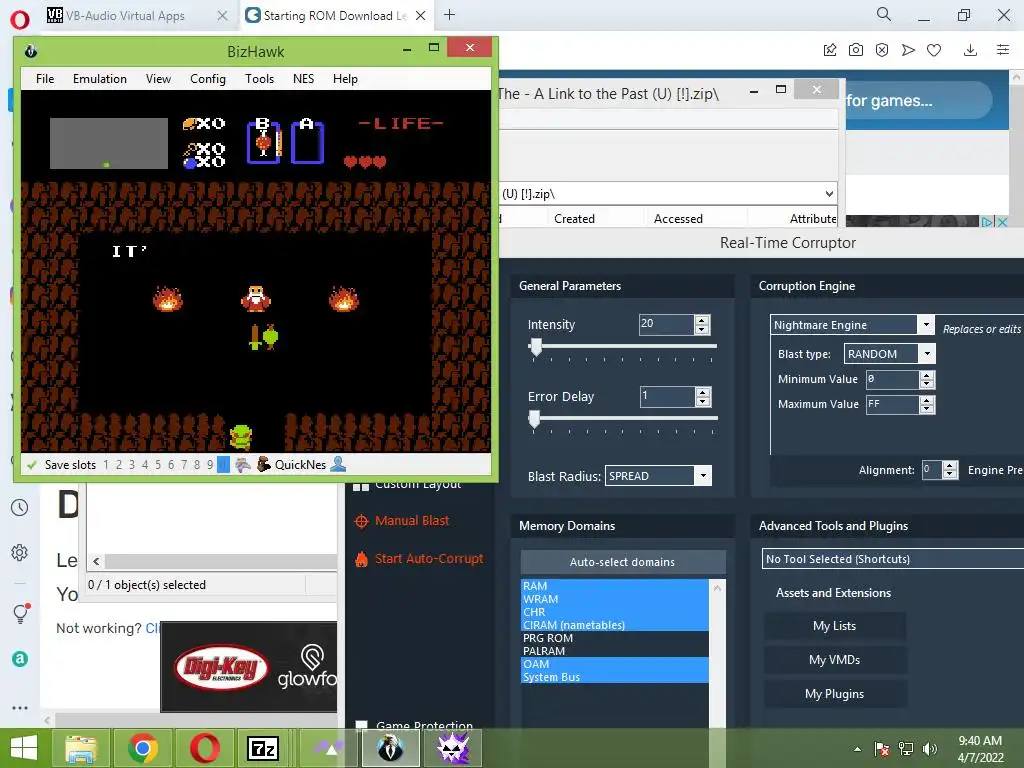1024x768 pixels.
Task: Click the Opera pinboard edit icon
Action: point(830,50)
